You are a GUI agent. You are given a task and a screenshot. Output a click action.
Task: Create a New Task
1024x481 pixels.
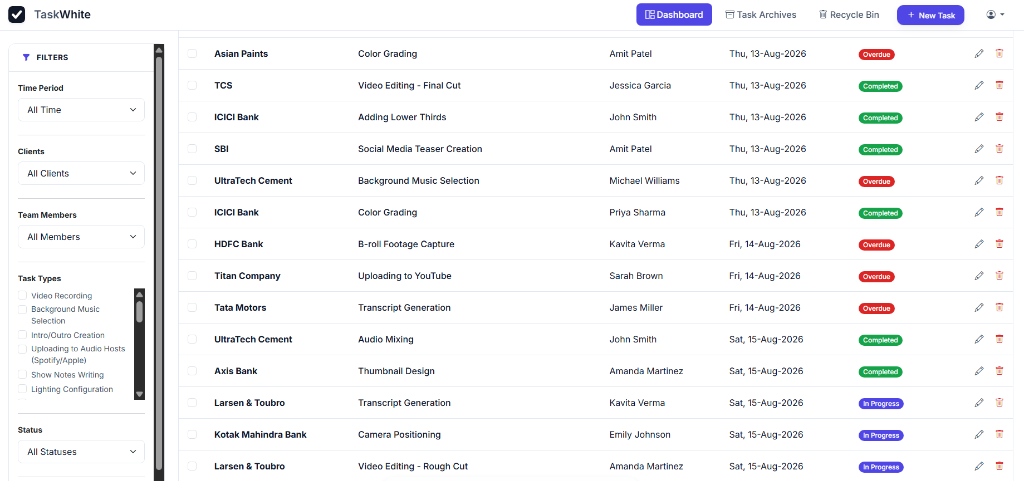point(931,15)
